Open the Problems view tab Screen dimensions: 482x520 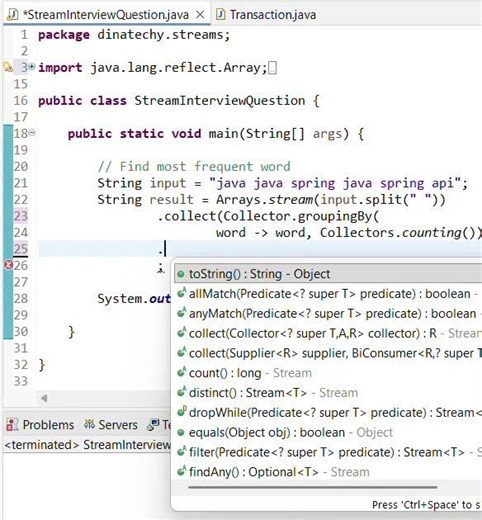tap(40, 425)
